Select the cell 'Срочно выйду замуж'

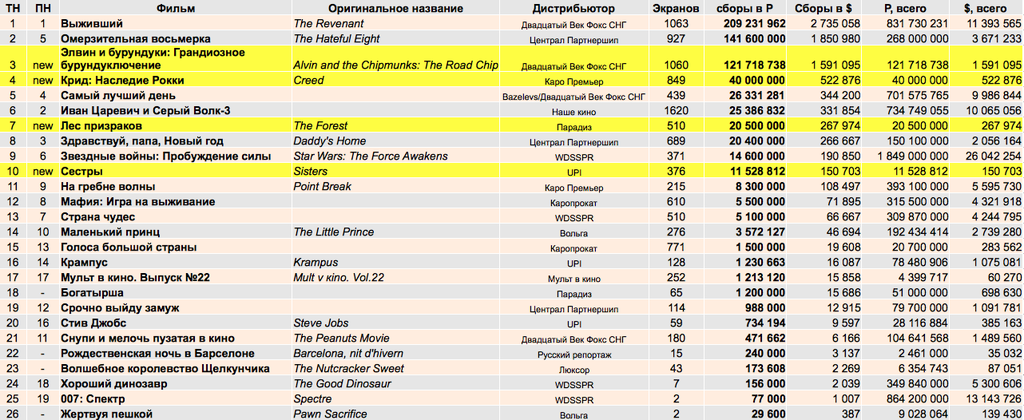120,308
